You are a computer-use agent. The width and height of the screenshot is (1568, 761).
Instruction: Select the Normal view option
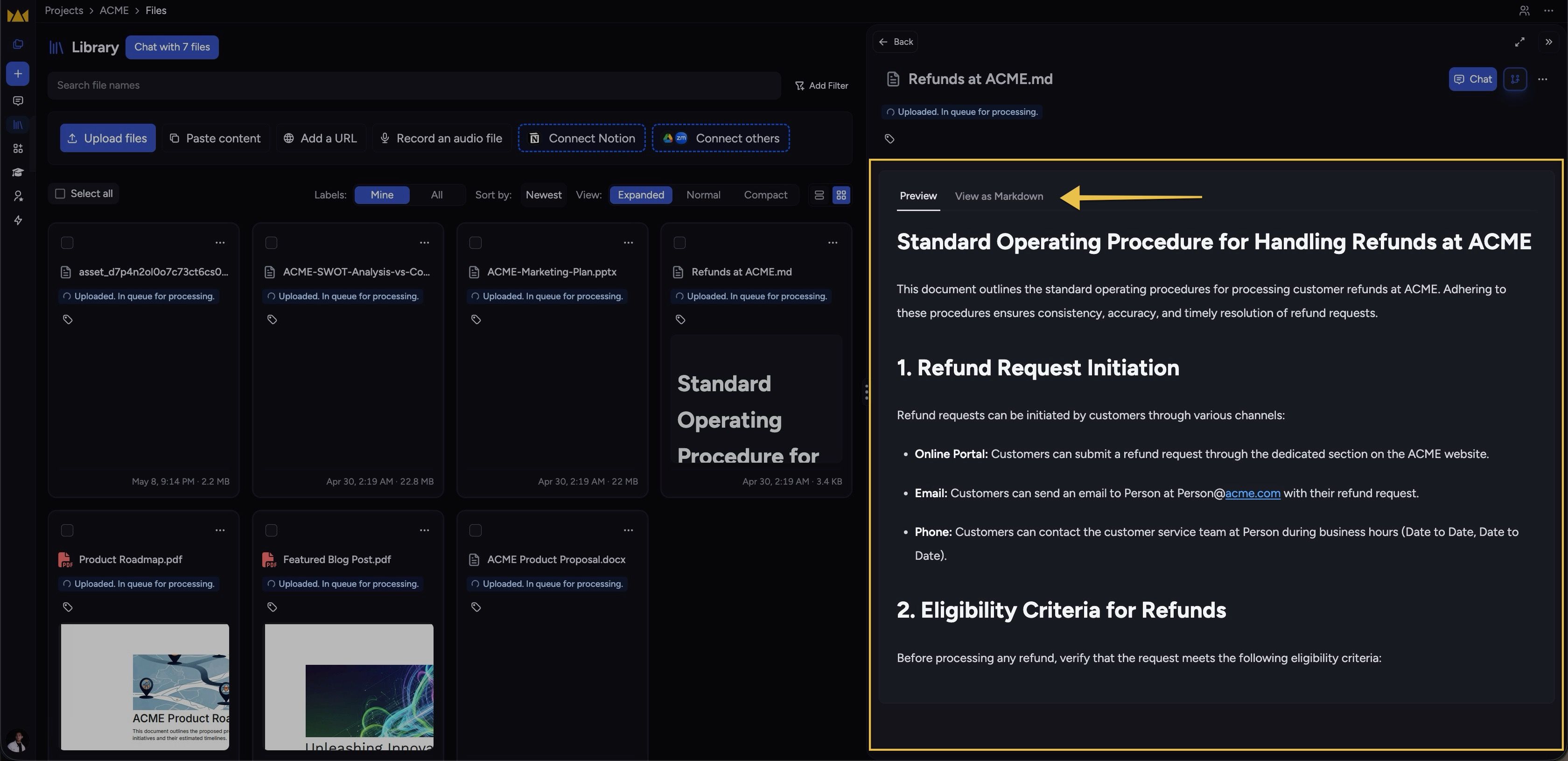(x=703, y=195)
